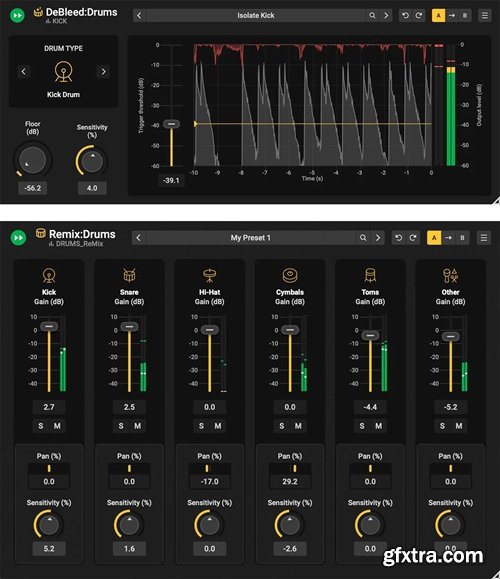Image resolution: width=500 pixels, height=579 pixels.
Task: Solo the Snare channel
Action: (x=121, y=426)
